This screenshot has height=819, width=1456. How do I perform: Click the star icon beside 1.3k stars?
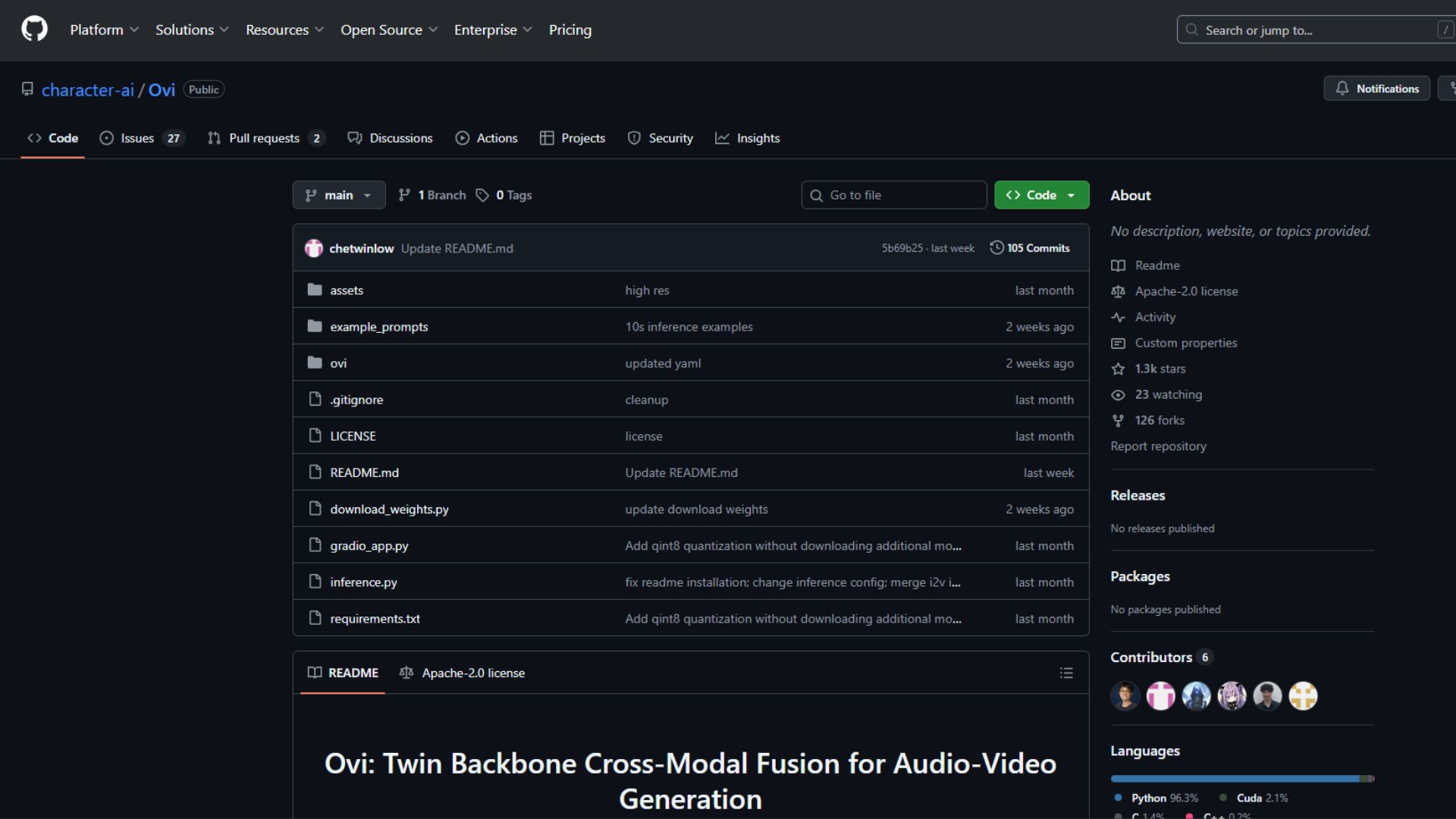1118,369
